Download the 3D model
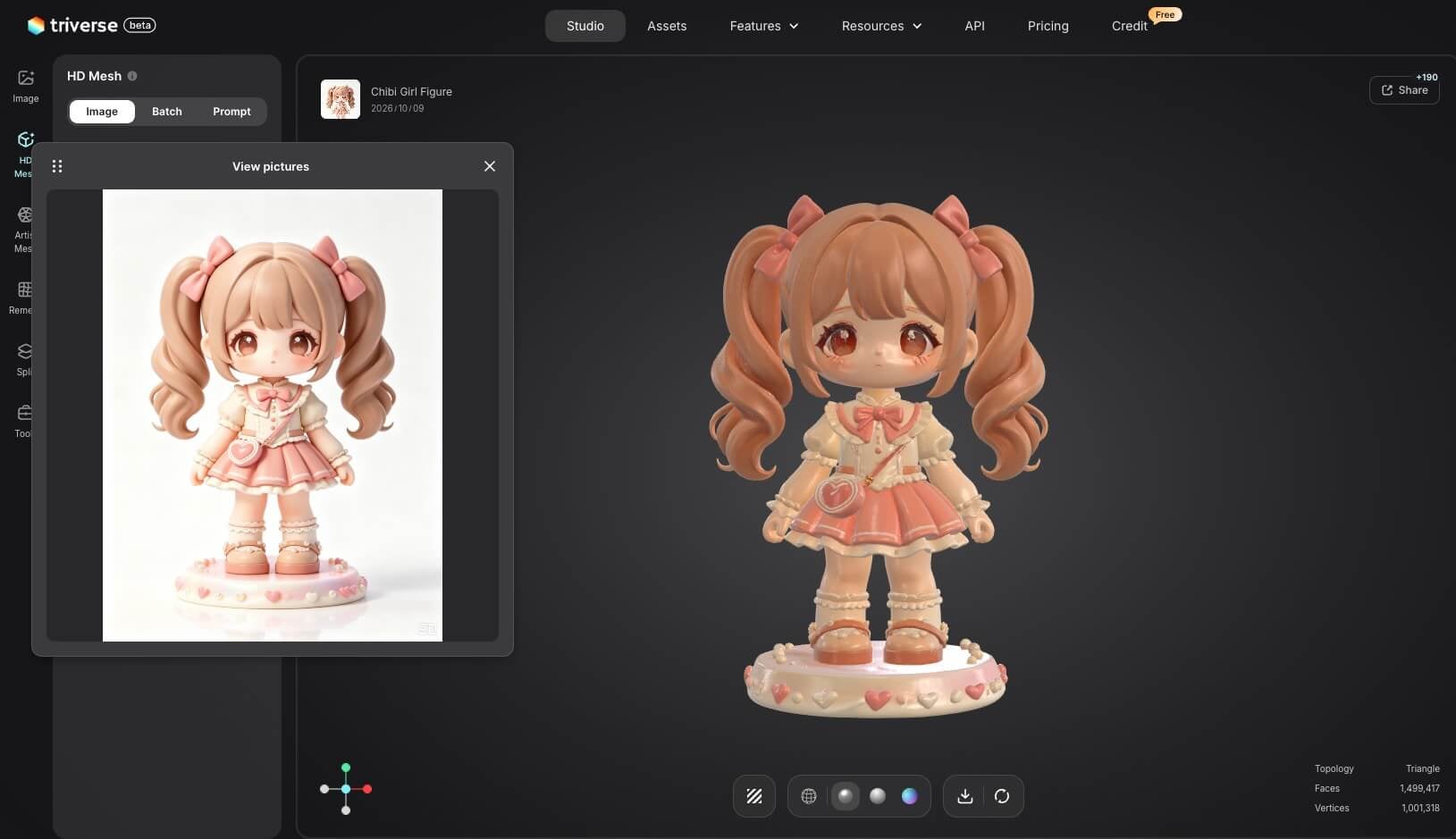Image resolution: width=1456 pixels, height=839 pixels. click(x=965, y=796)
